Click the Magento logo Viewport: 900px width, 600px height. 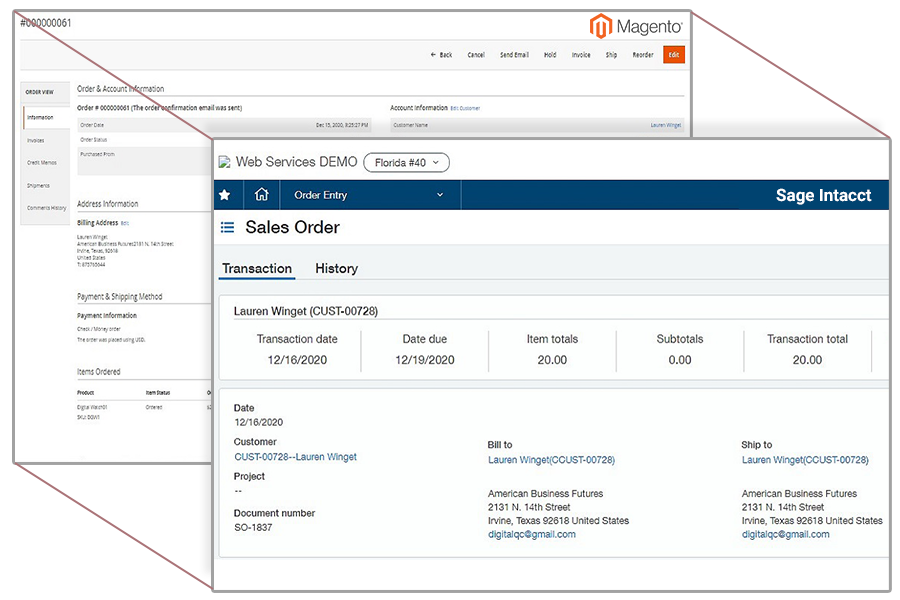tap(637, 26)
